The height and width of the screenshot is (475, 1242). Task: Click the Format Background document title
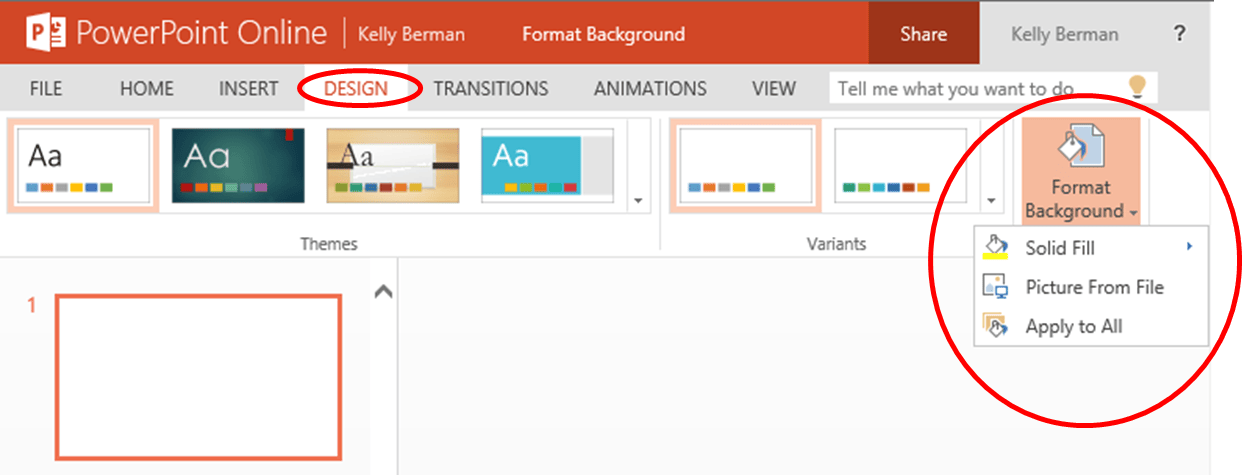(x=603, y=34)
